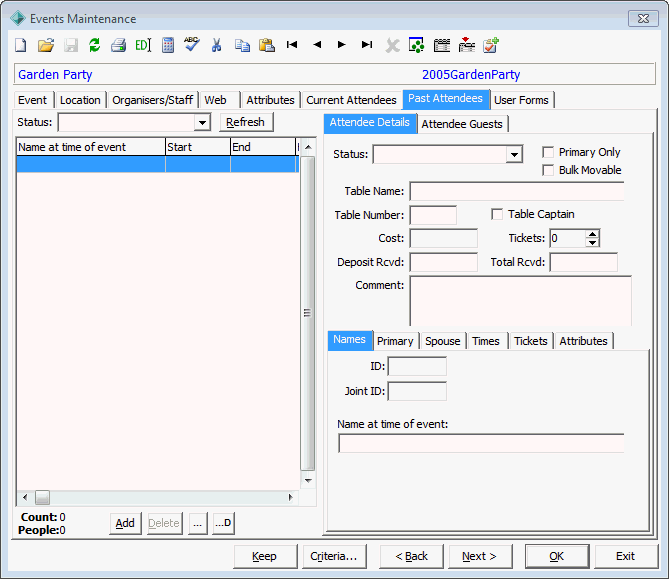Switch to the Times sub-tab

coord(486,341)
